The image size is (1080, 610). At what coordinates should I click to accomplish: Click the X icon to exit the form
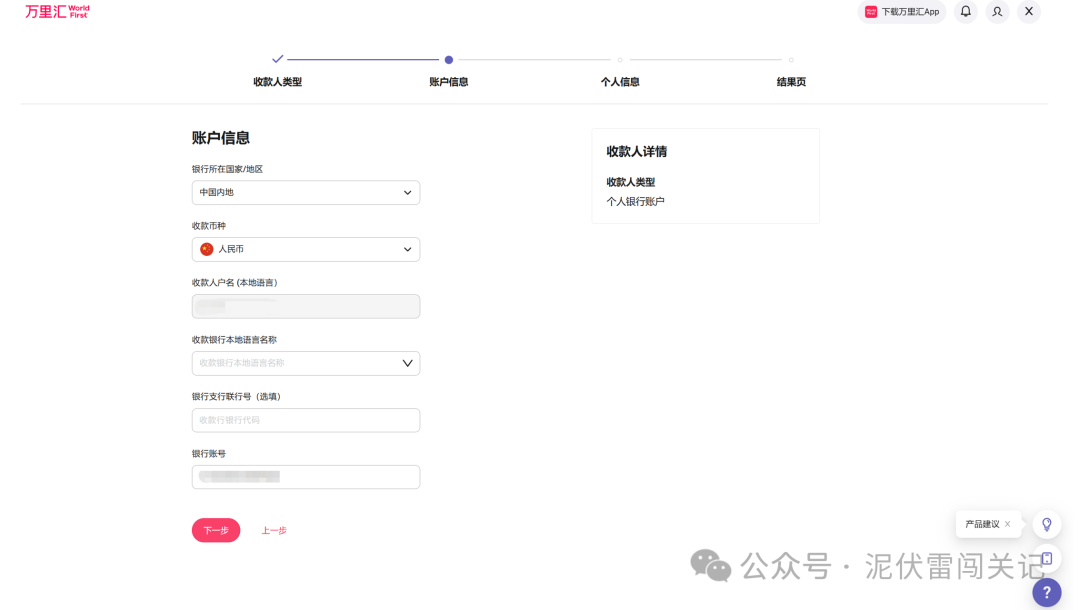[1028, 11]
